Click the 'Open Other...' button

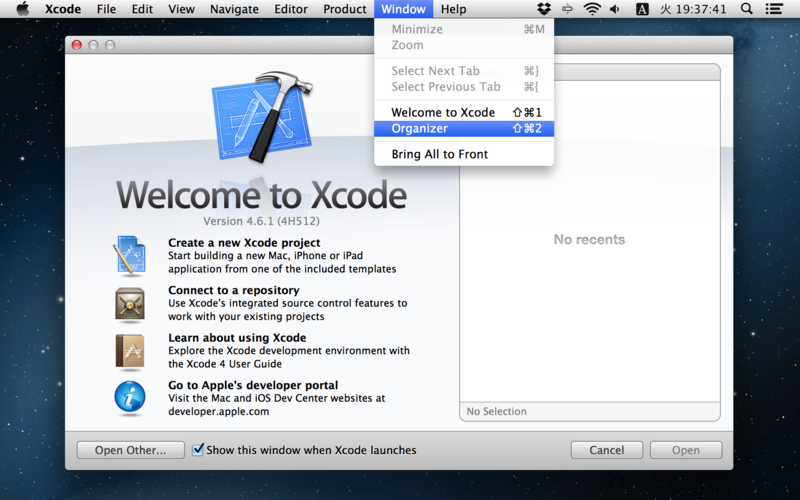(x=131, y=450)
